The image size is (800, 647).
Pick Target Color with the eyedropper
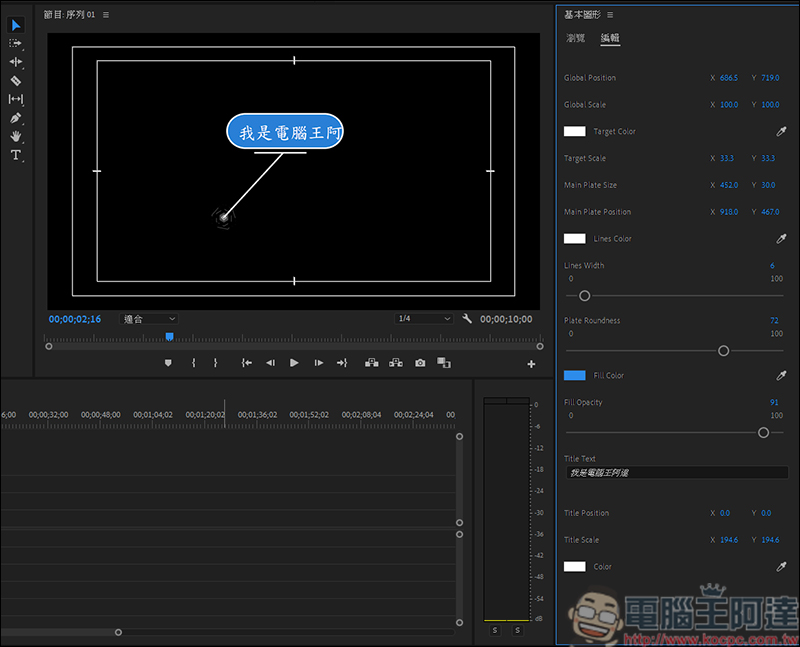coord(781,132)
